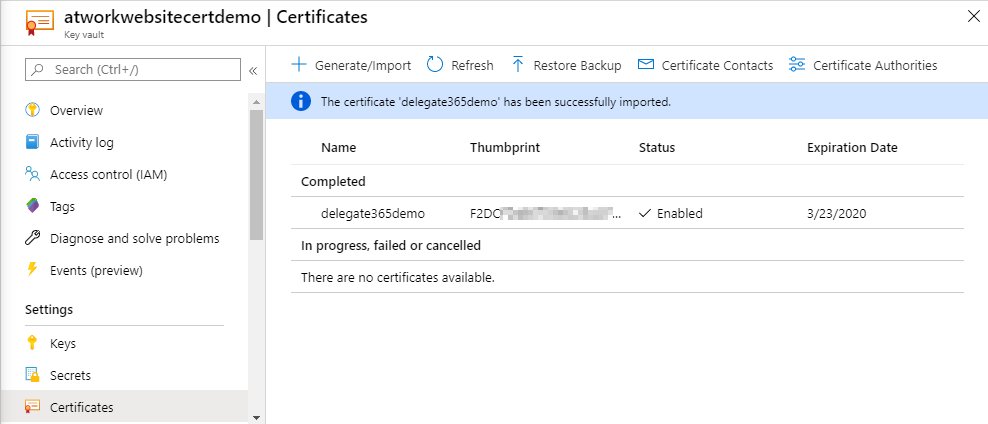Click the Refresh circular arrow icon
988x424 pixels.
[435, 65]
